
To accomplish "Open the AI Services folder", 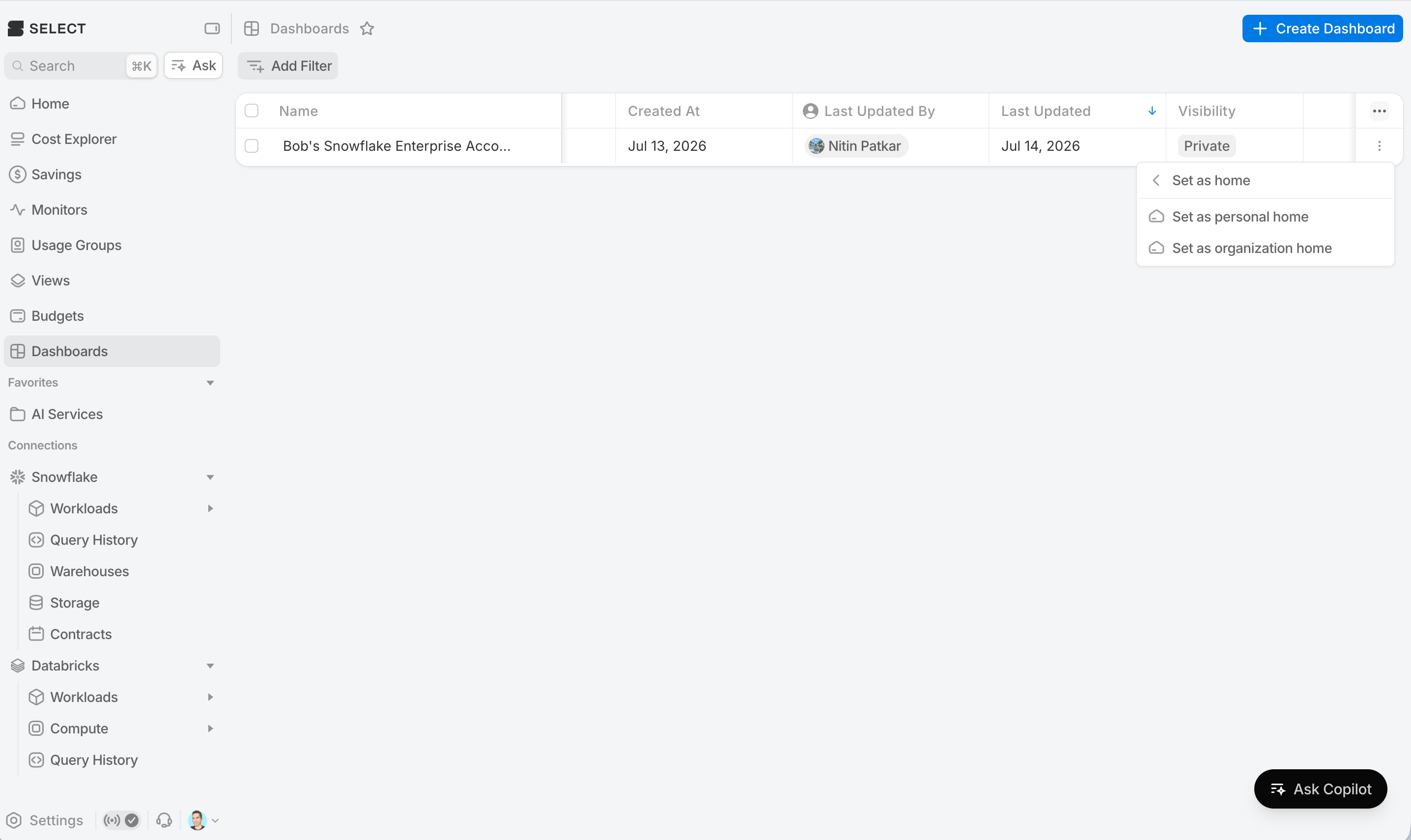I will [x=112, y=414].
